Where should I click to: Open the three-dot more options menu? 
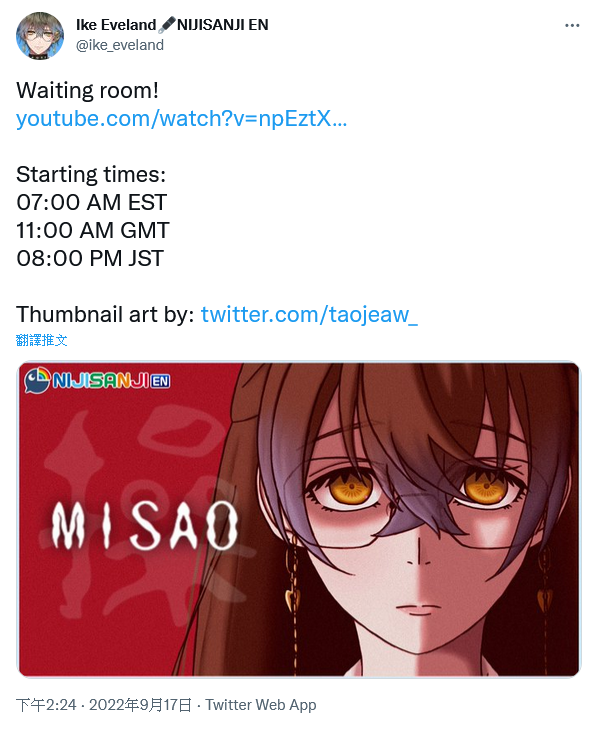point(572,26)
